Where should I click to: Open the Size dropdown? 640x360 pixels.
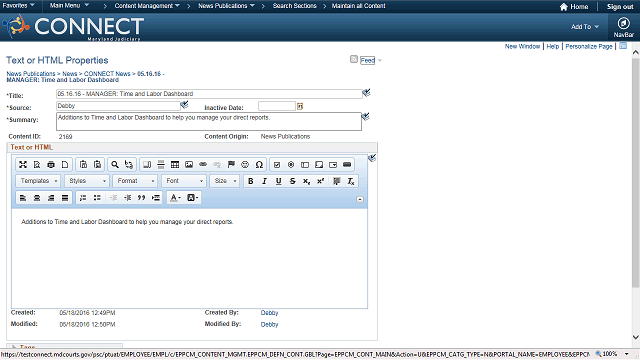click(x=224, y=181)
